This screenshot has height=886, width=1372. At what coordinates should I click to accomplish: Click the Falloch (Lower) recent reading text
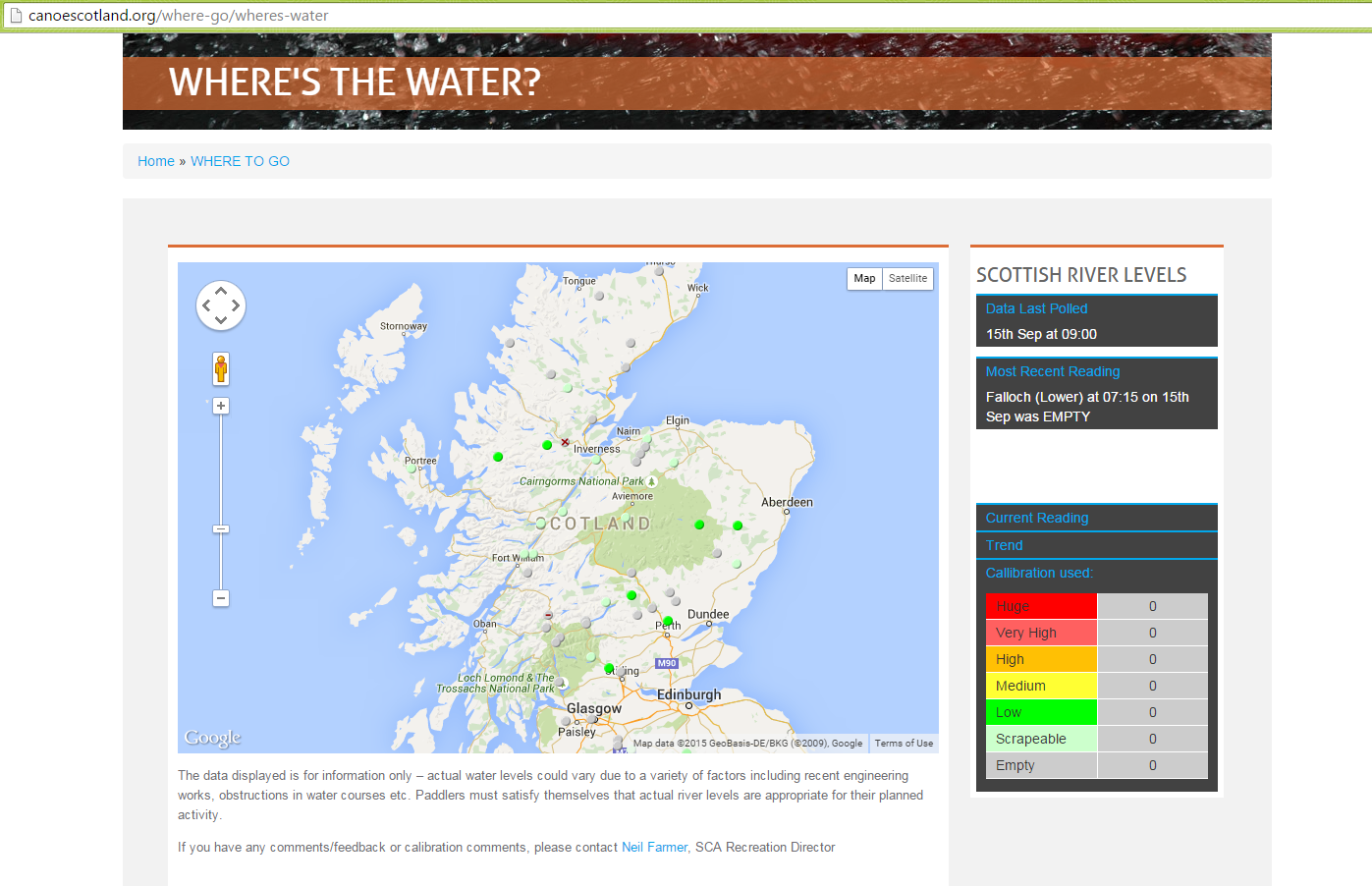(1087, 407)
